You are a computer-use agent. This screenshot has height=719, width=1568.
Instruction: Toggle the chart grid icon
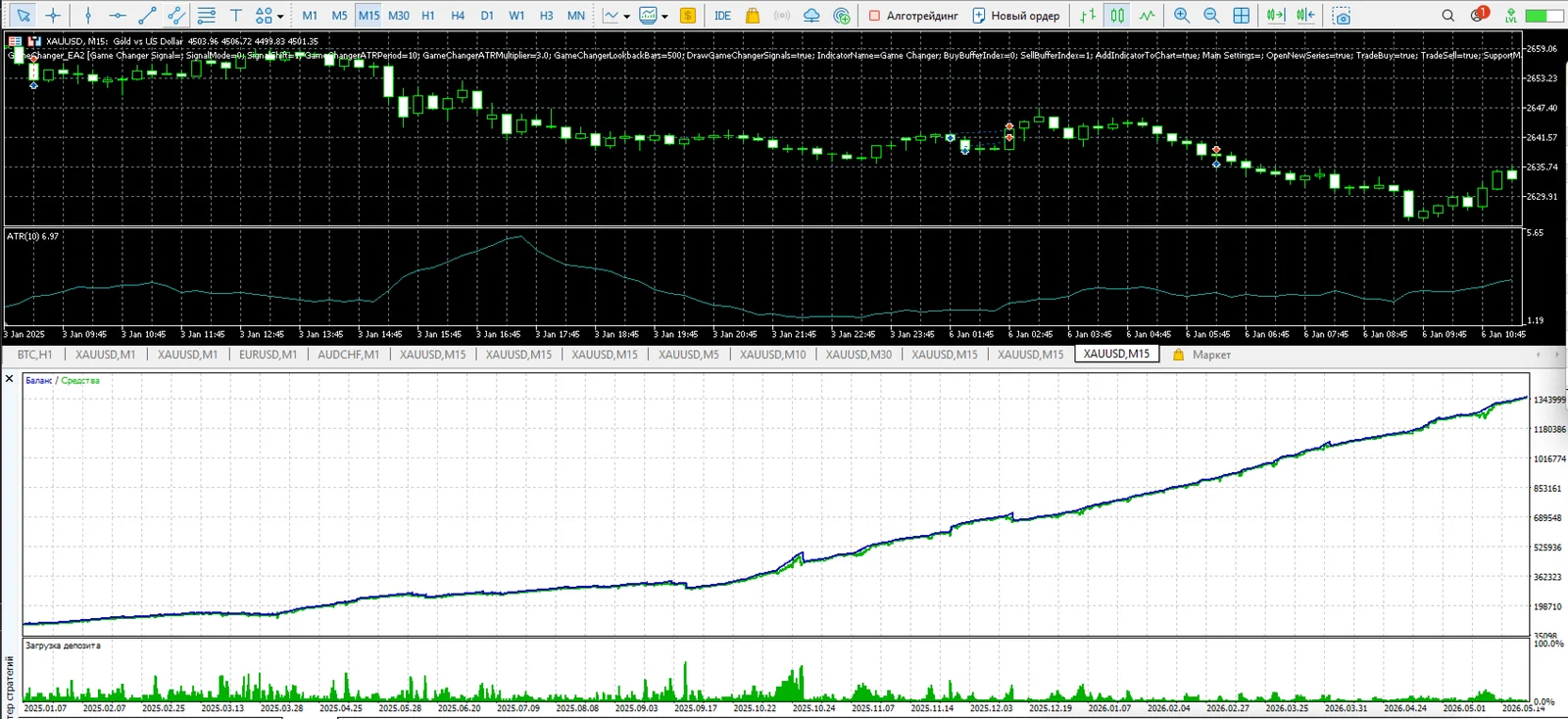coord(1242,16)
